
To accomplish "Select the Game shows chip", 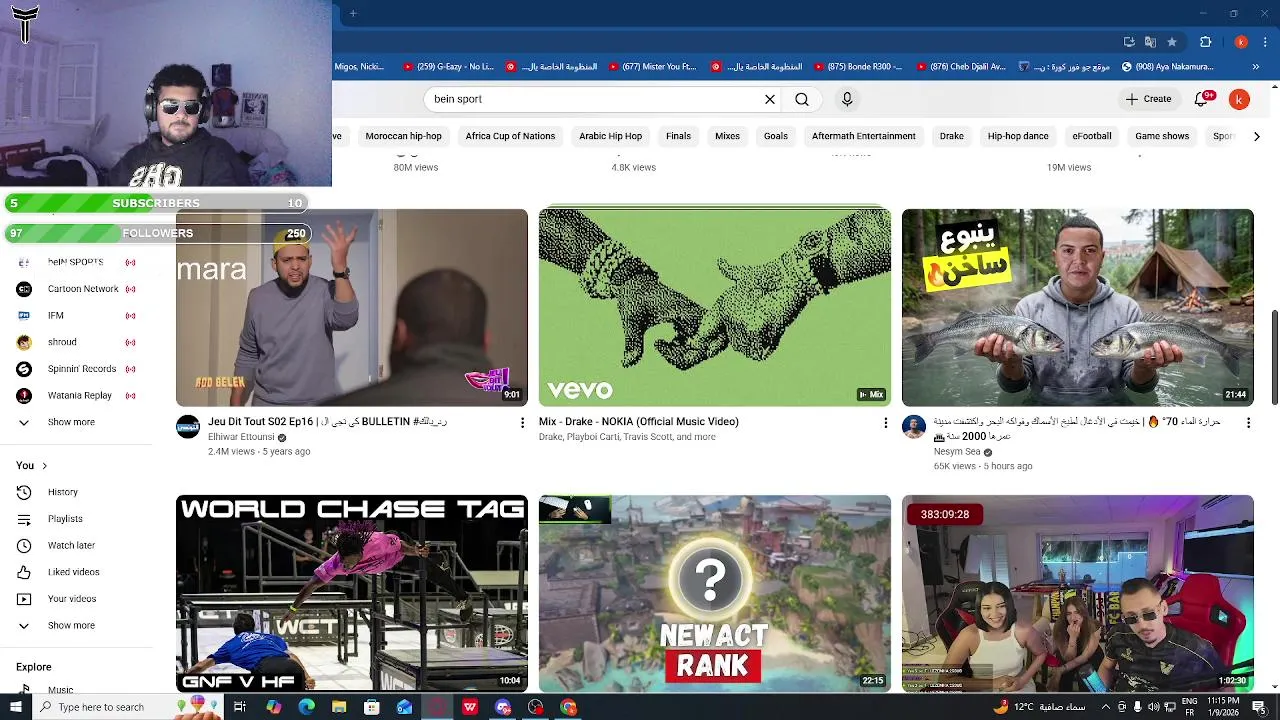I will click(x=1162, y=136).
